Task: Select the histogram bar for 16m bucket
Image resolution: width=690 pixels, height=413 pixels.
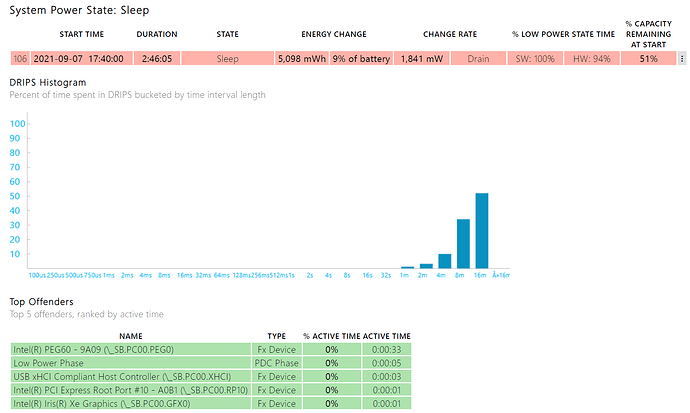Action: 482,230
